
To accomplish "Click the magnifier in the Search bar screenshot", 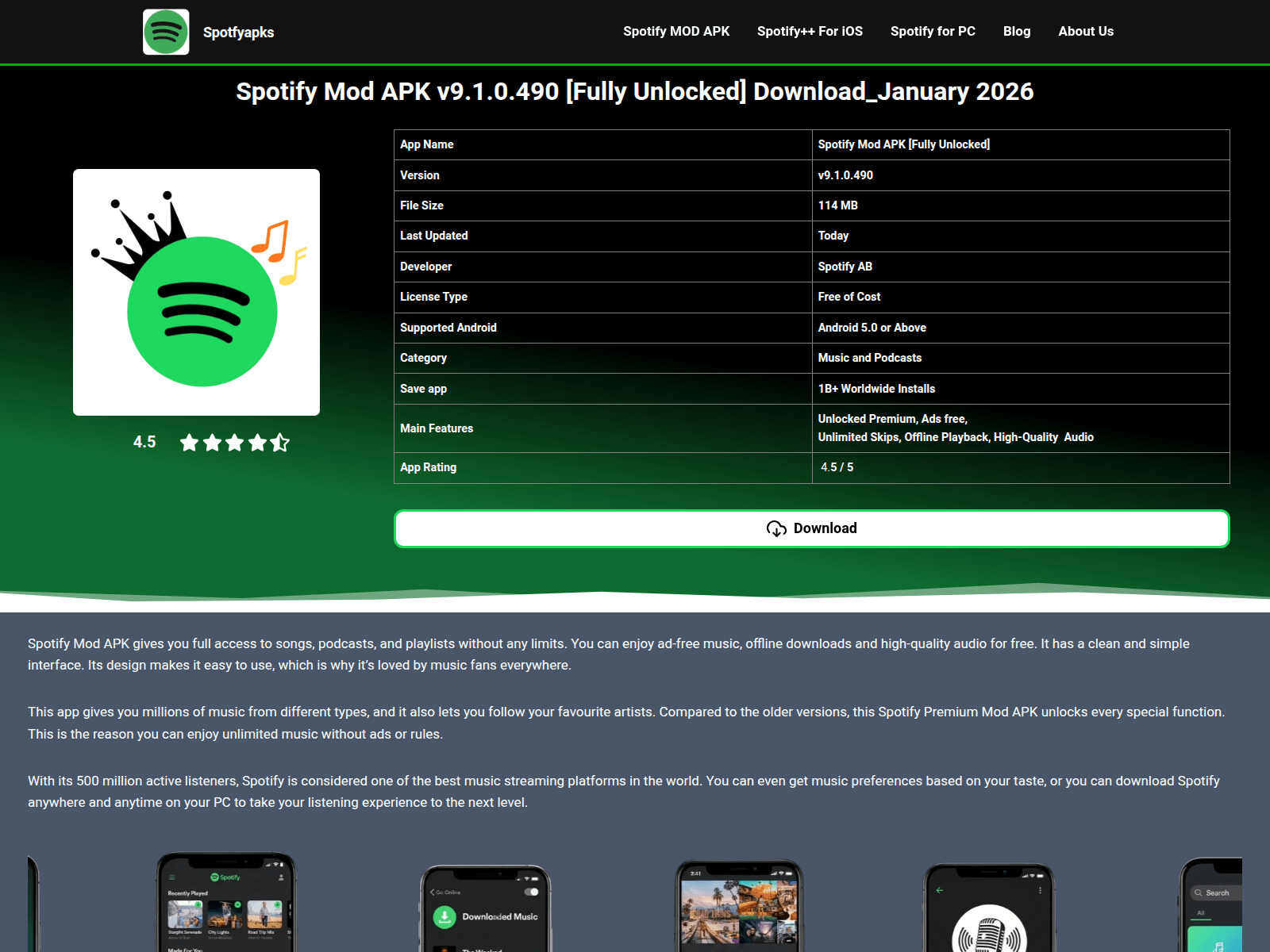I will tap(1199, 893).
